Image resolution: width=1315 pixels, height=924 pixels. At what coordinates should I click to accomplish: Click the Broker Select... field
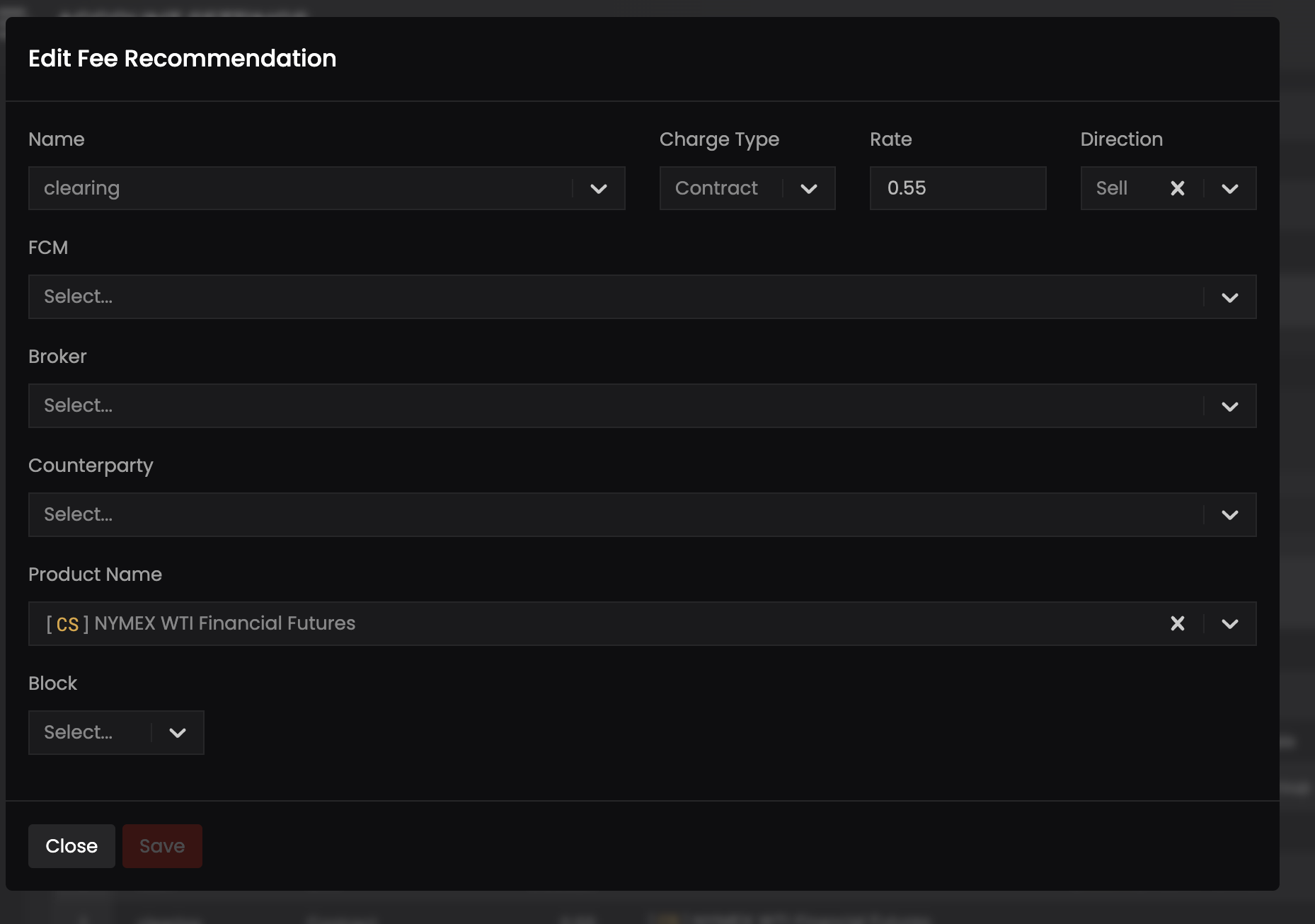(609, 406)
